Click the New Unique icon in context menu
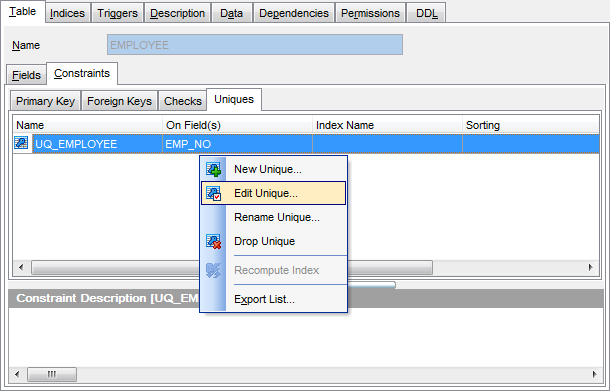 [x=213, y=169]
